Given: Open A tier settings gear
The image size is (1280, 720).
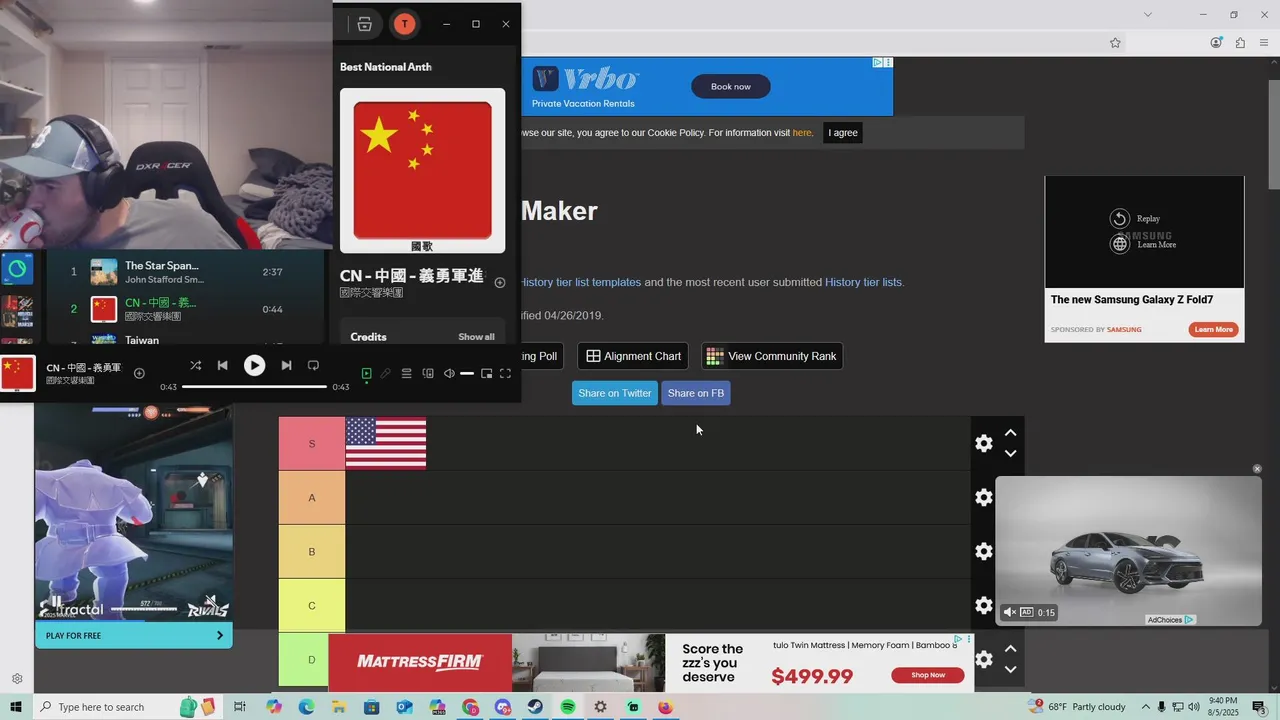Looking at the screenshot, I should tap(984, 497).
